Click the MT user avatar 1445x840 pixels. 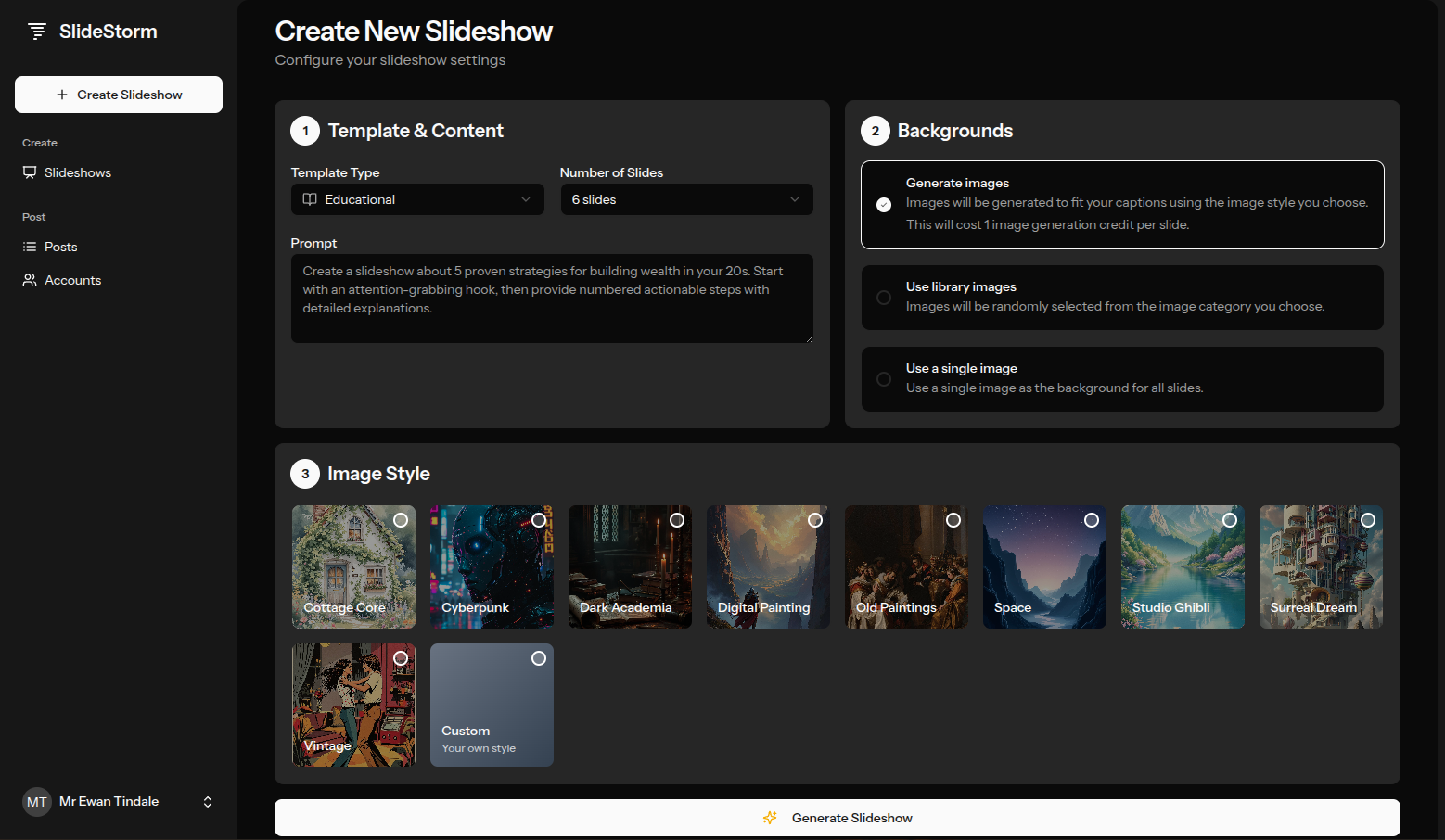pos(37,802)
